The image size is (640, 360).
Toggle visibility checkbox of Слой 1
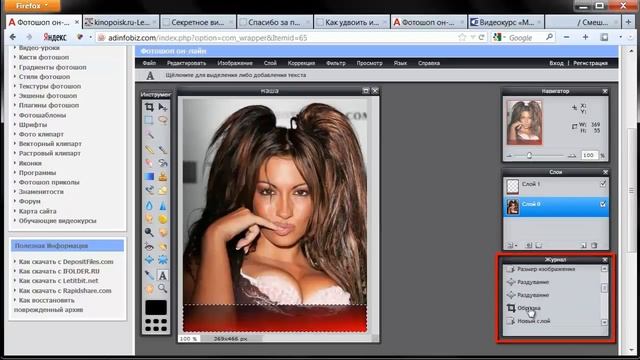pyautogui.click(x=603, y=184)
